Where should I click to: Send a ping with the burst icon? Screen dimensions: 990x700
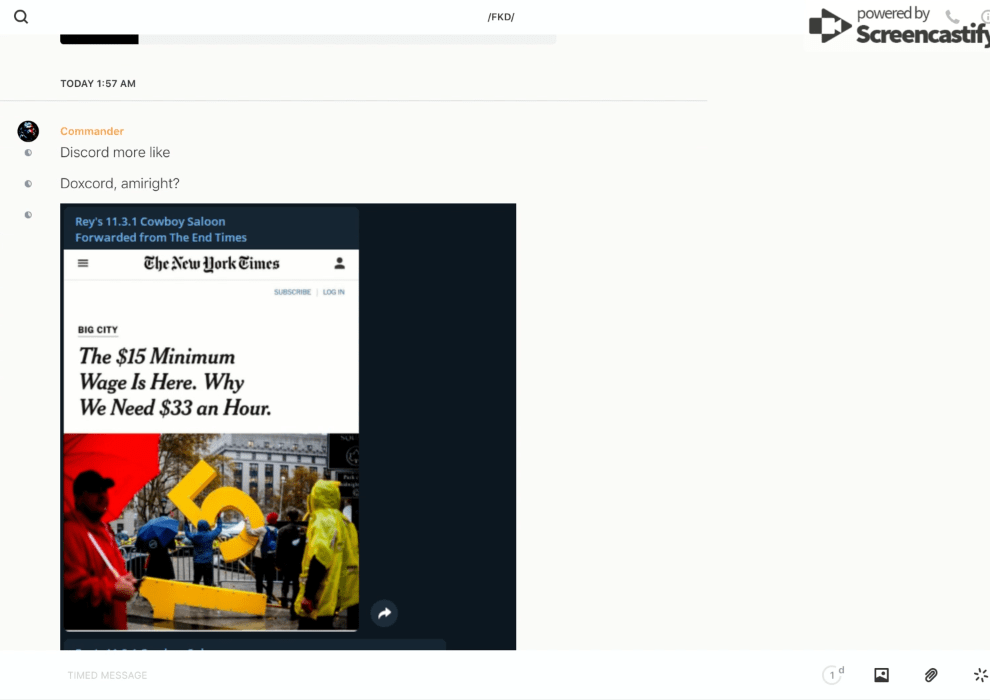(980, 675)
